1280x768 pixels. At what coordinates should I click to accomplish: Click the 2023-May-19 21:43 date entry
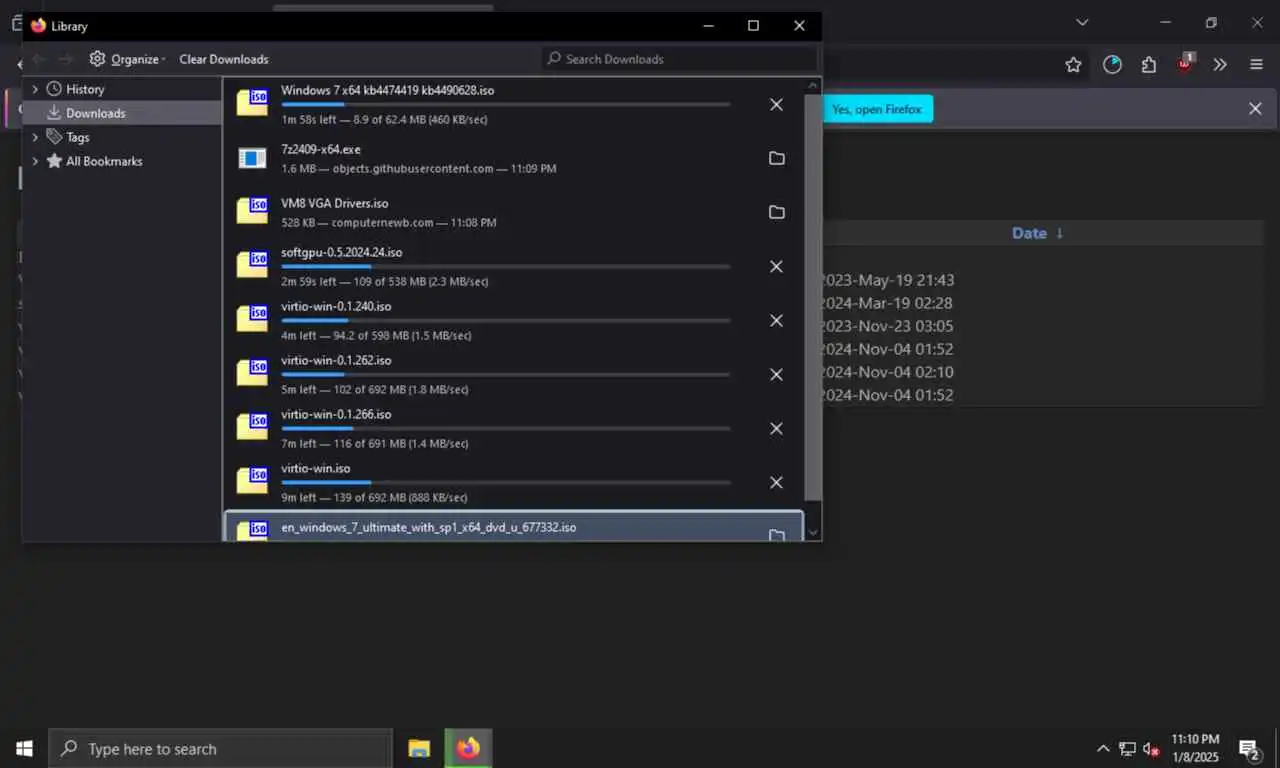[887, 280]
